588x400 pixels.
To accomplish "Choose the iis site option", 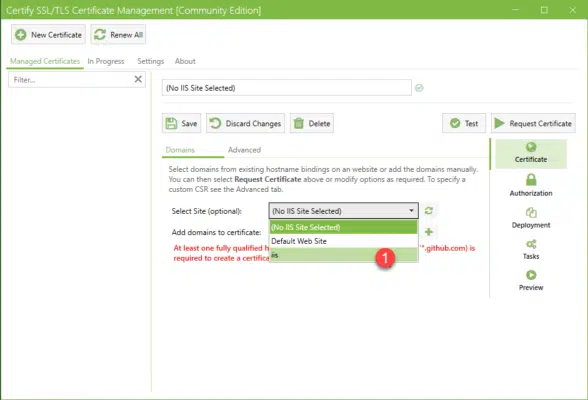I will (344, 255).
